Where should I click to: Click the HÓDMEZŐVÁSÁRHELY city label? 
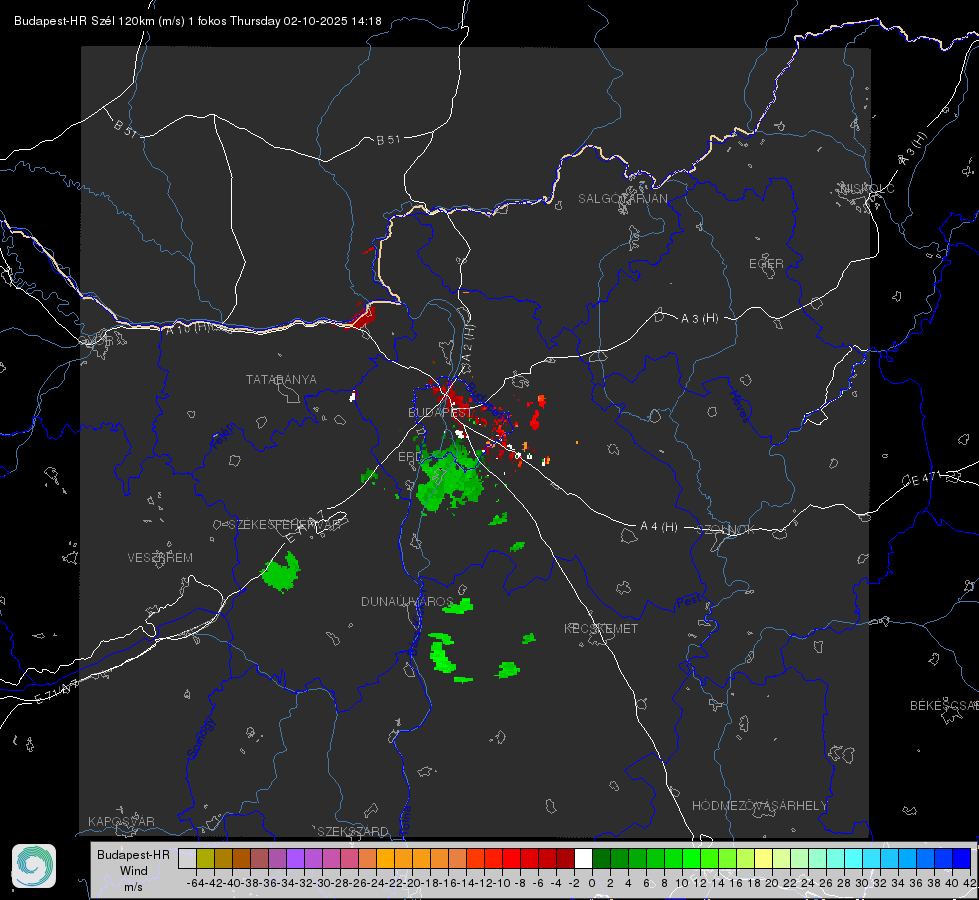click(x=759, y=806)
